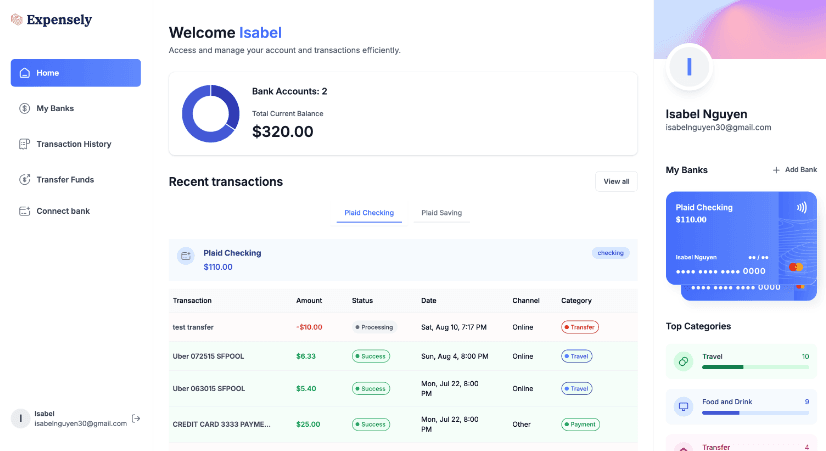This screenshot has height=451, width=826.
Task: Click the Expensely brand name
Action: [59, 19]
